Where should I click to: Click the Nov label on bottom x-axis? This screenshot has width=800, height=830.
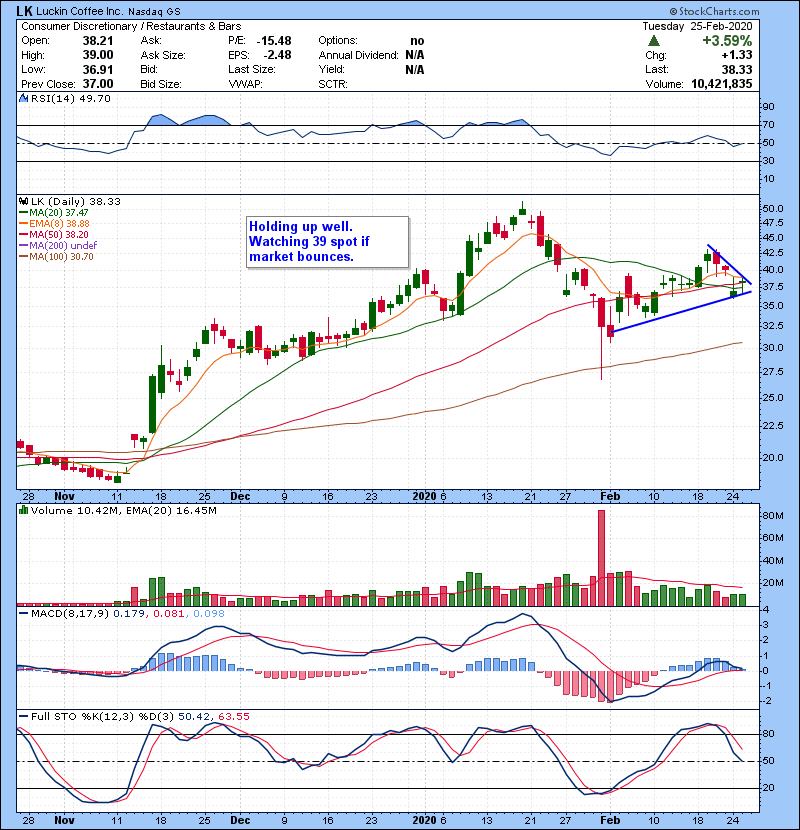click(64, 820)
